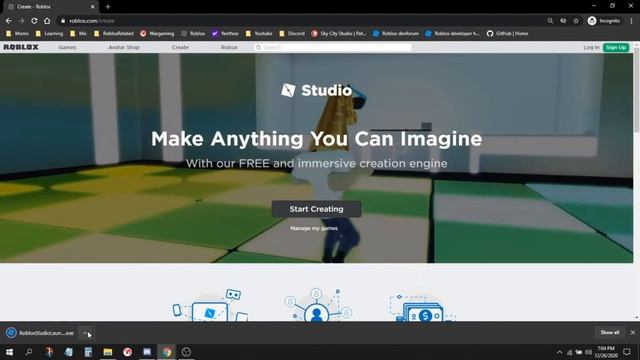Show hidden system tray icons
Image resolution: width=640 pixels, height=360 pixels.
[560, 352]
